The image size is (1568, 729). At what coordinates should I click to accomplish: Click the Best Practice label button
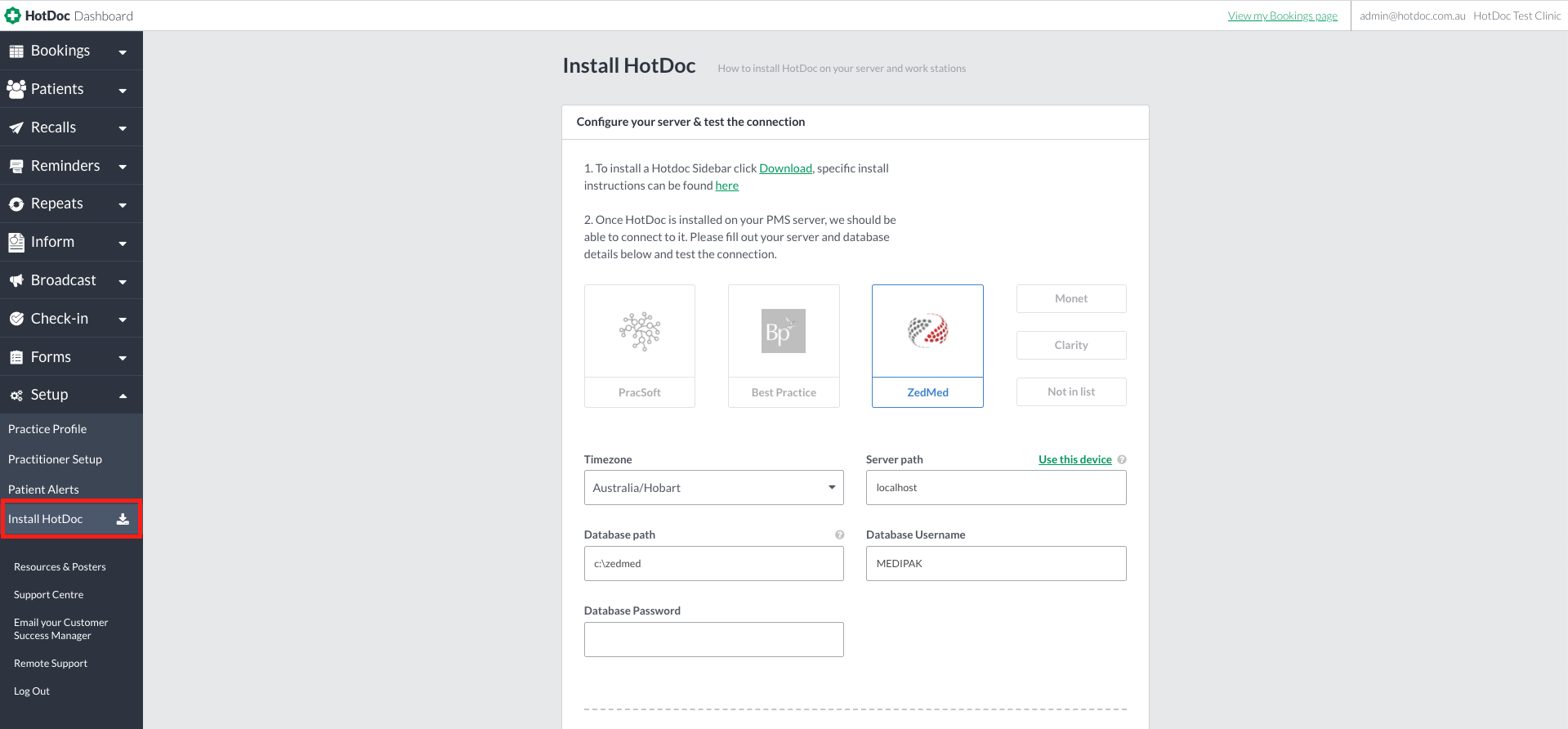784,392
